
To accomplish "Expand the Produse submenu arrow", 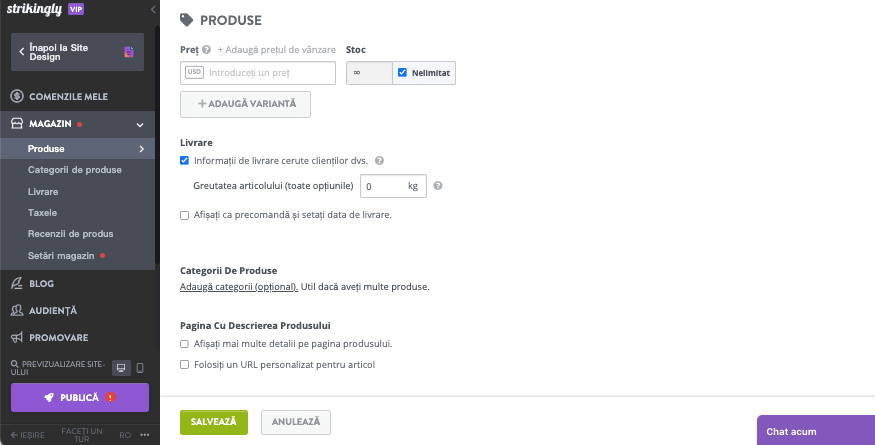I will pyautogui.click(x=142, y=149).
